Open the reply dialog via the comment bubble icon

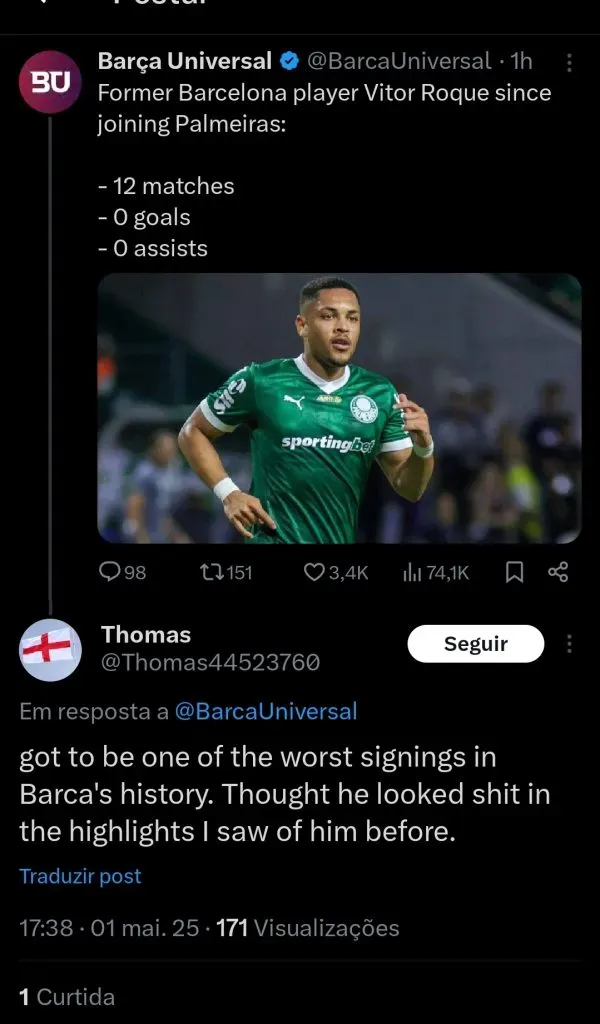point(110,572)
